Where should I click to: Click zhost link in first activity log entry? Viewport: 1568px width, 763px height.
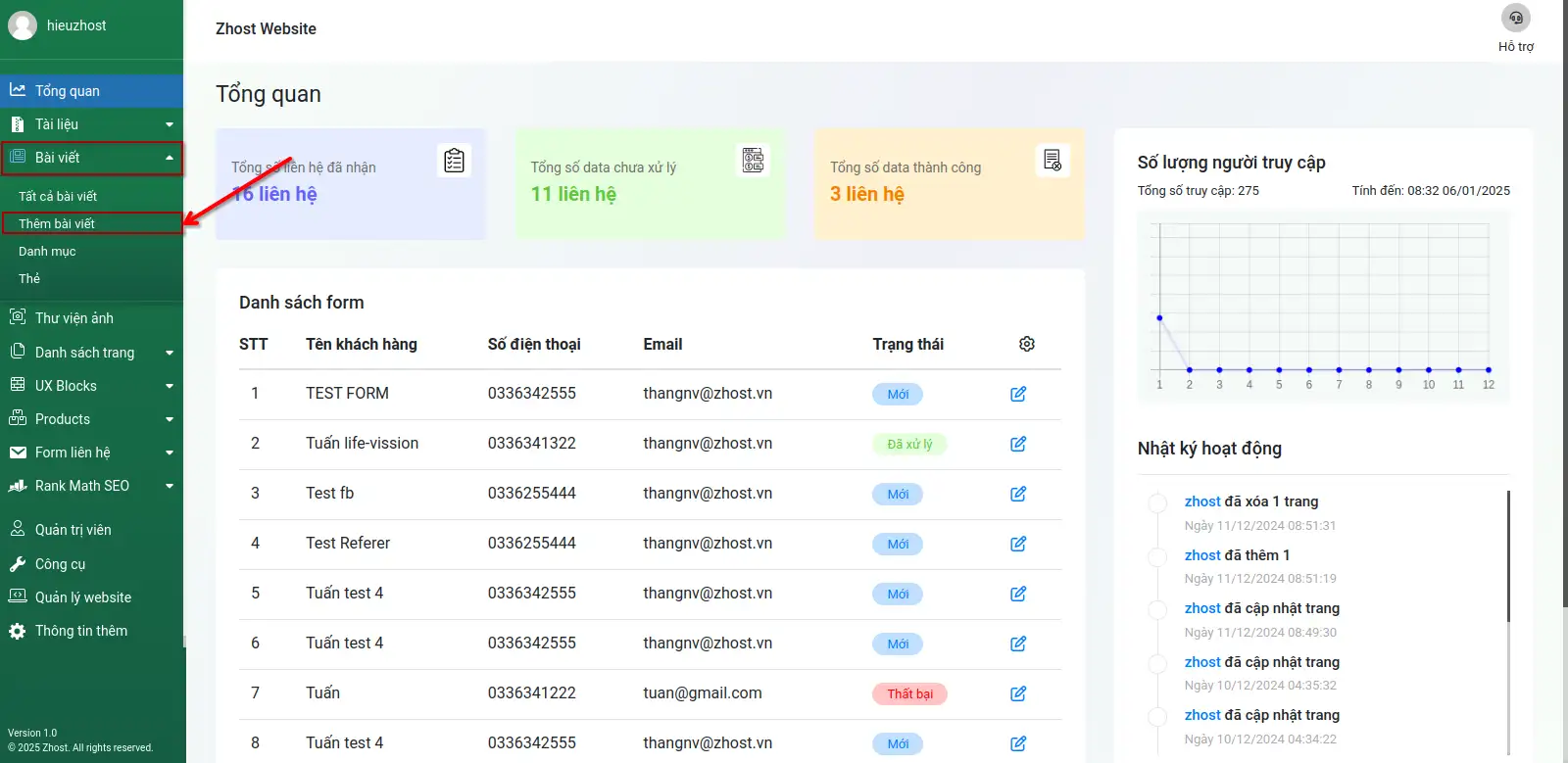tap(1202, 501)
